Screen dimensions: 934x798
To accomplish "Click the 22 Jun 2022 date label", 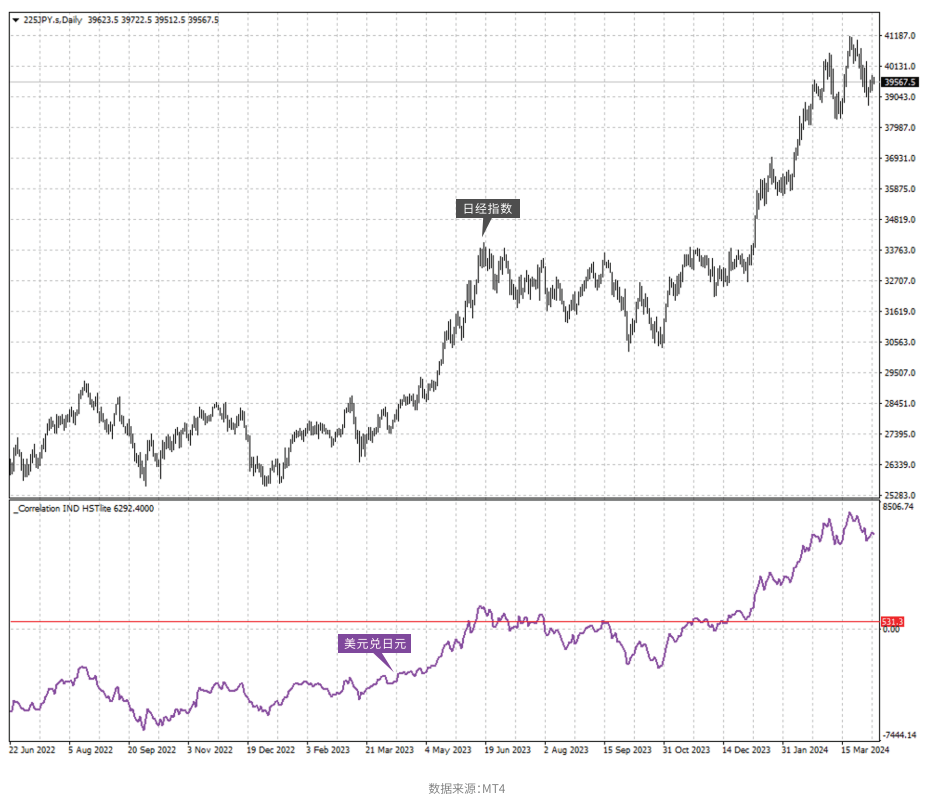I will coord(32,750).
